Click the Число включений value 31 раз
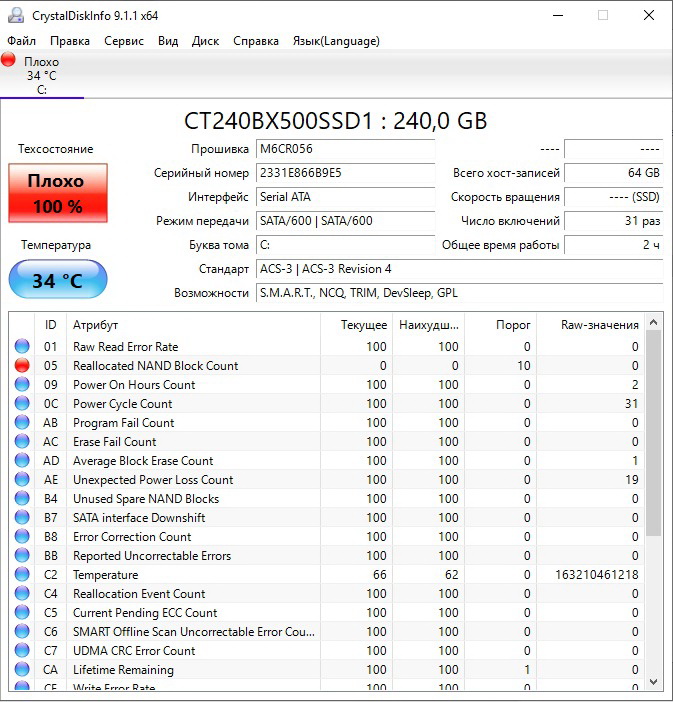673x702 pixels. tap(613, 221)
